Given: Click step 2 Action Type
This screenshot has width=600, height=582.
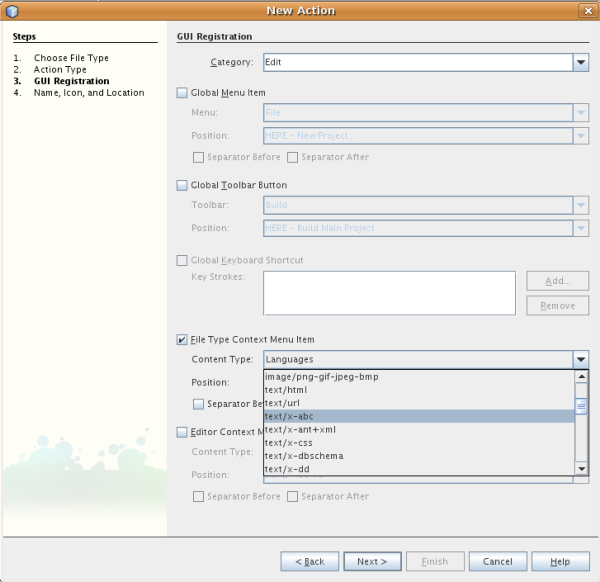Looking at the screenshot, I should [60, 70].
